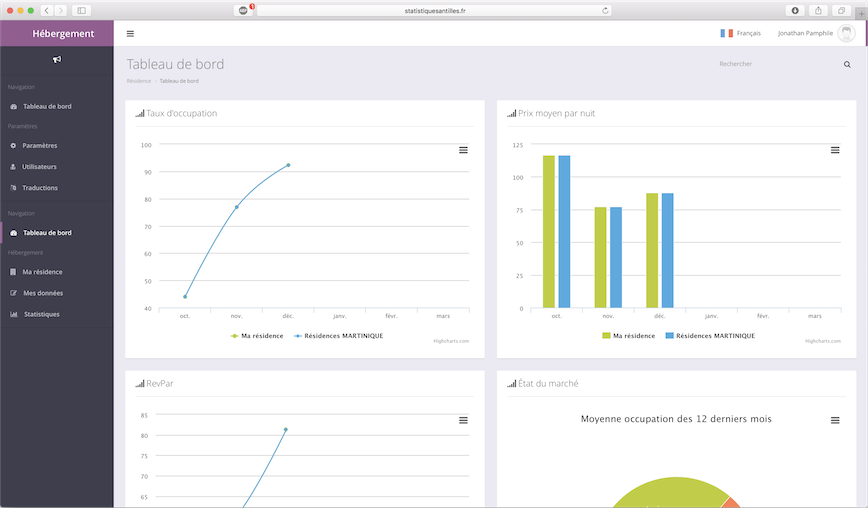The height and width of the screenshot is (508, 868).
Task: Click the megaphone announcement icon in sidebar
Action: pos(57,59)
